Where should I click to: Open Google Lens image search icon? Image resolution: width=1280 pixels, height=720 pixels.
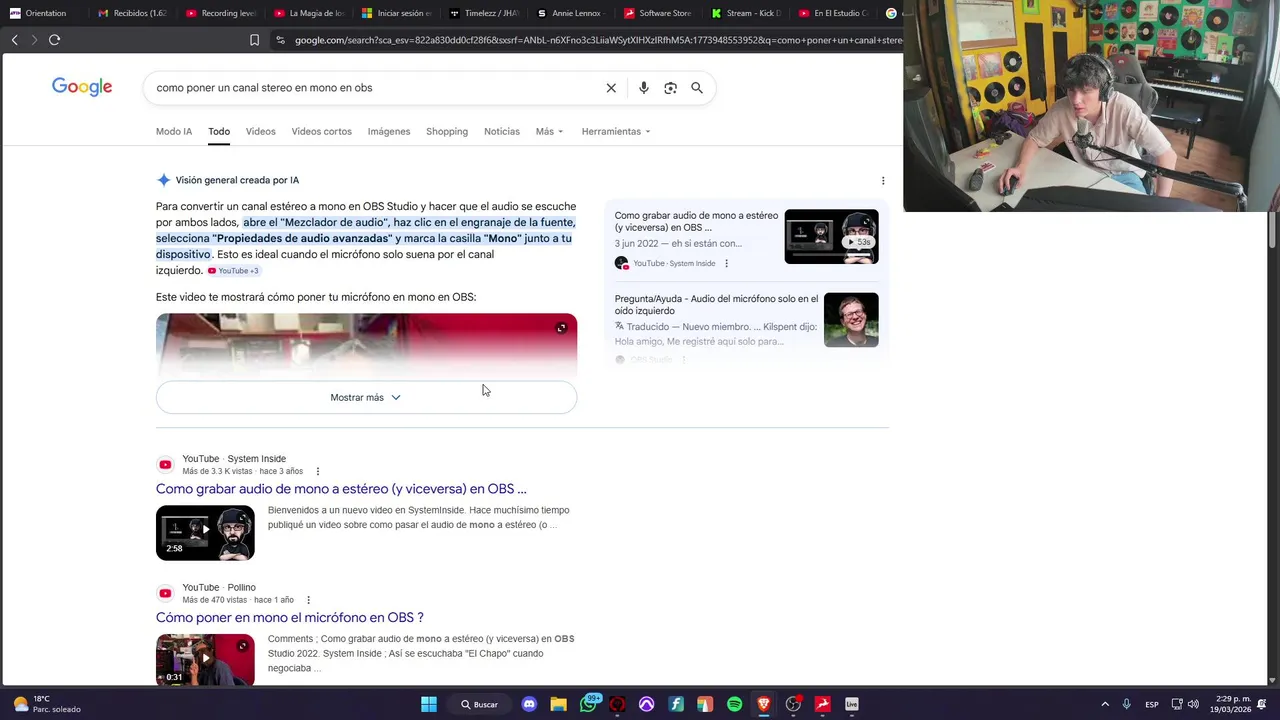(671, 88)
